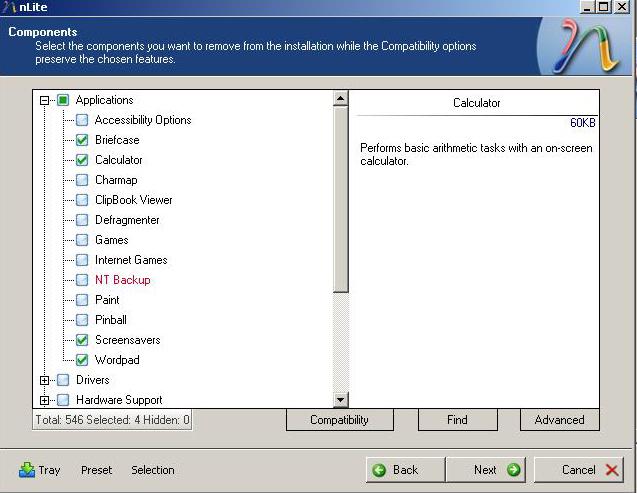Open the Preset menu

click(96, 470)
